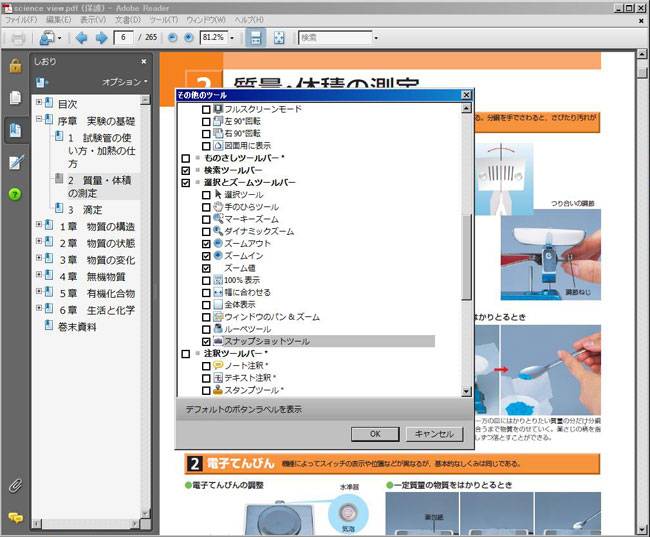Click the Print icon in toolbar
This screenshot has width=650, height=537.
[x=17, y=38]
